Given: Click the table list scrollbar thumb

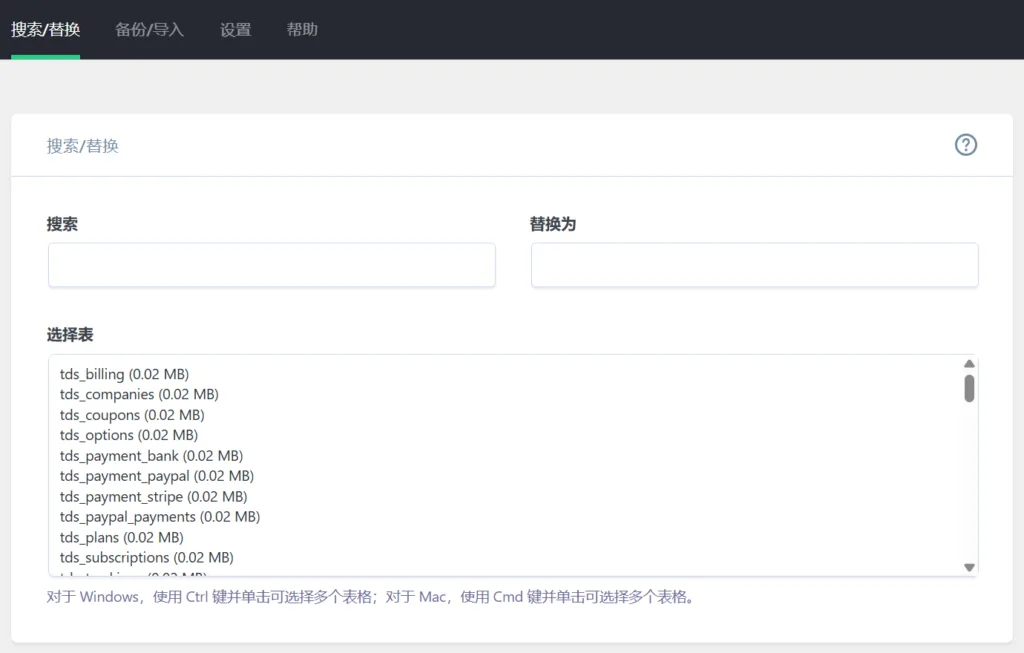Looking at the screenshot, I should (x=969, y=388).
